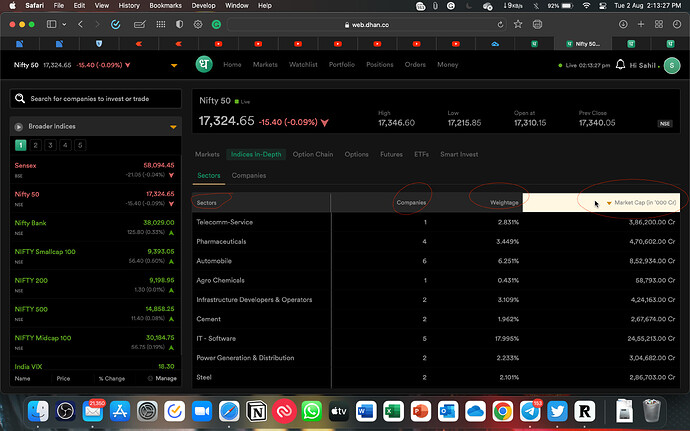The image size is (690, 431).
Task: Click the Manage watchlist button
Action: coord(162,378)
